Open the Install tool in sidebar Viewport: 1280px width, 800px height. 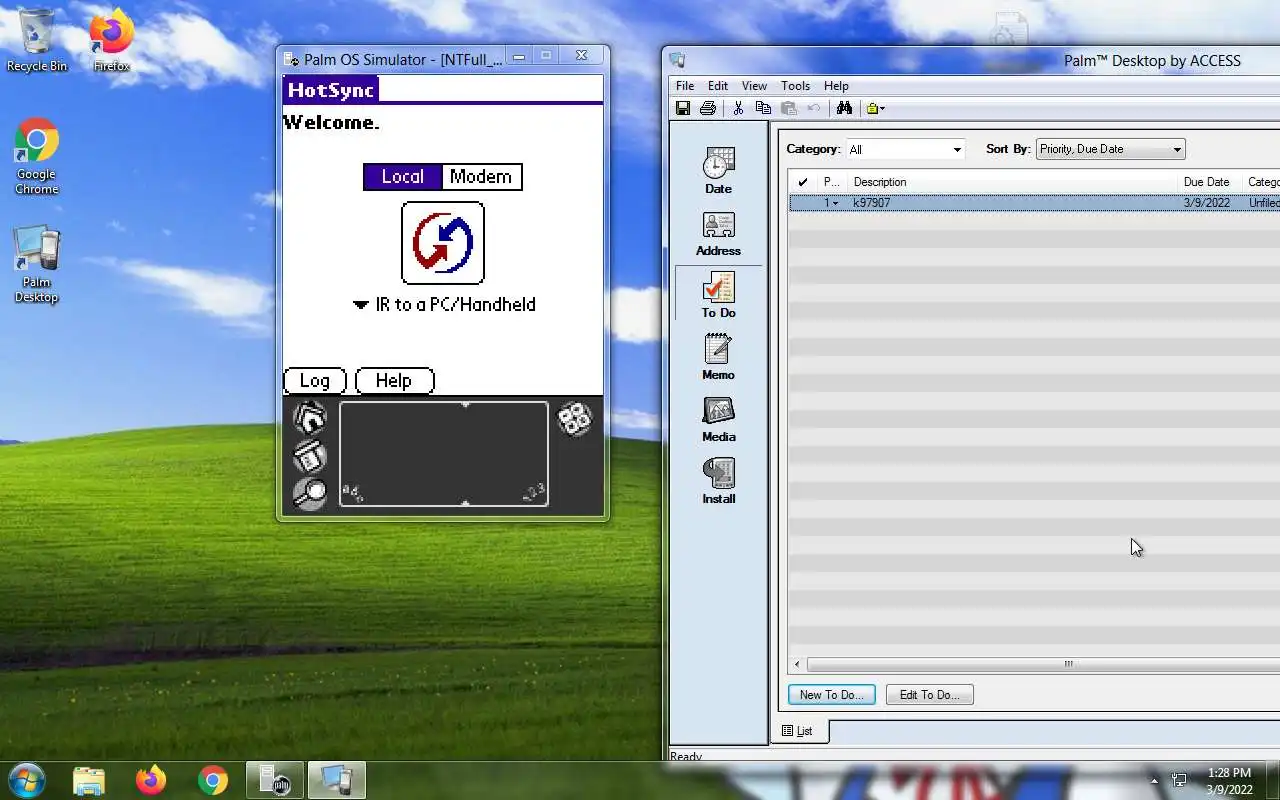718,481
